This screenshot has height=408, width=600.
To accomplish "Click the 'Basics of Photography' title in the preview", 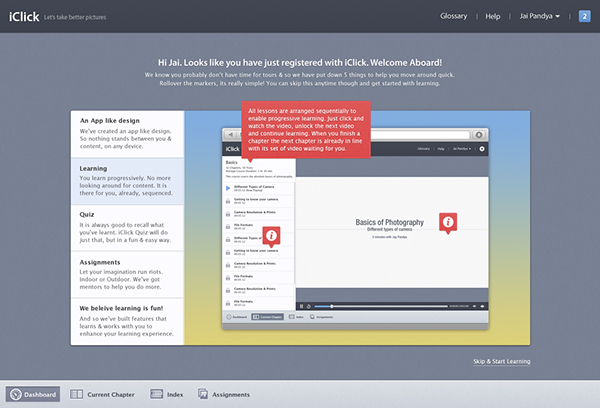I will 390,222.
